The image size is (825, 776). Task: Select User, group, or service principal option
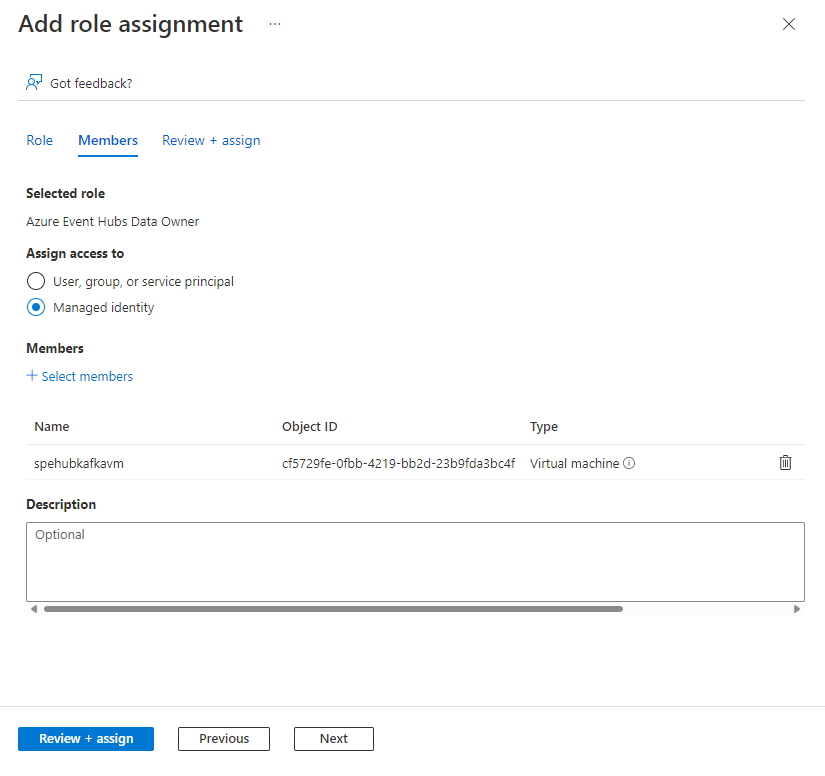(36, 281)
